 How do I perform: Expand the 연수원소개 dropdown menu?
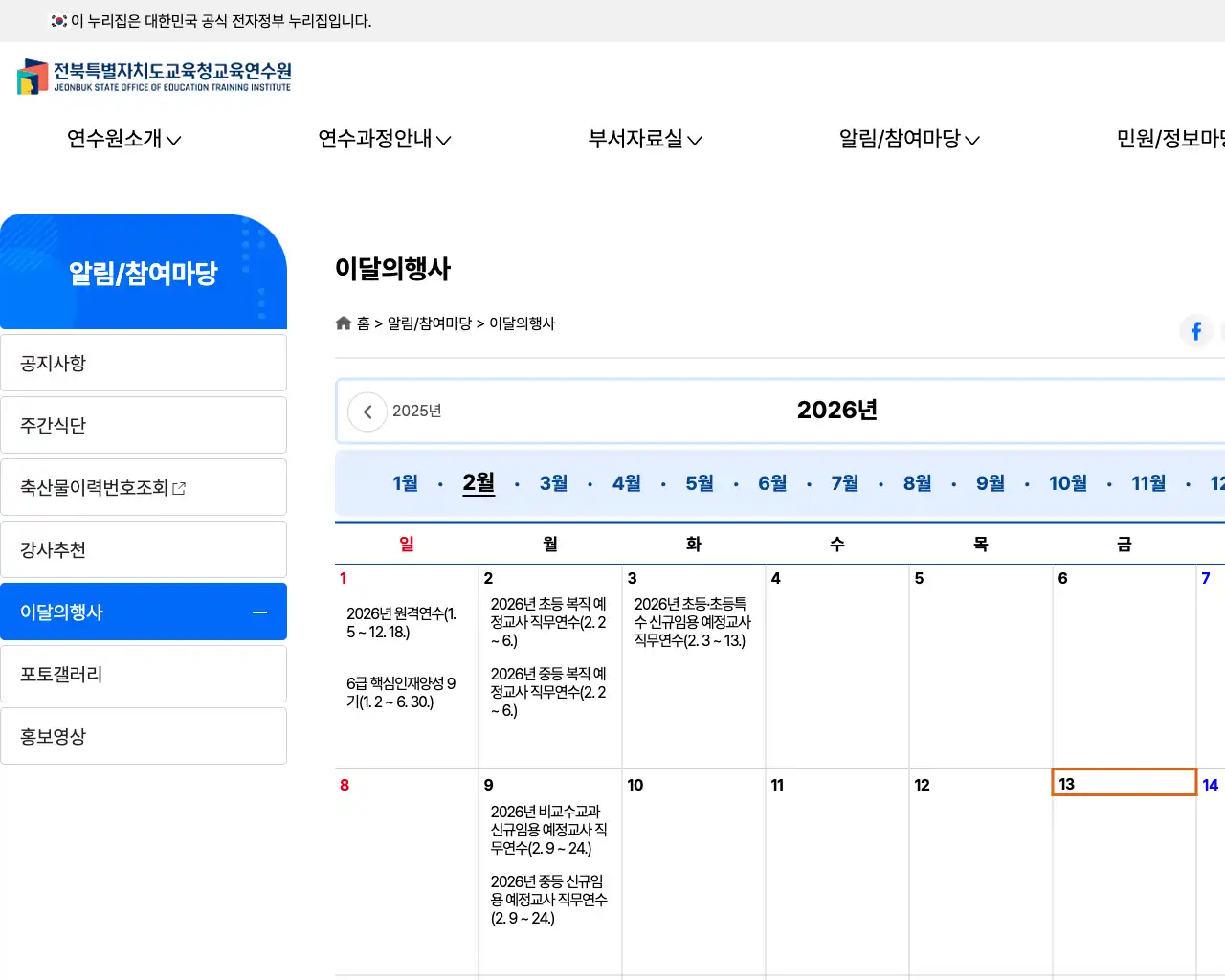coord(122,140)
